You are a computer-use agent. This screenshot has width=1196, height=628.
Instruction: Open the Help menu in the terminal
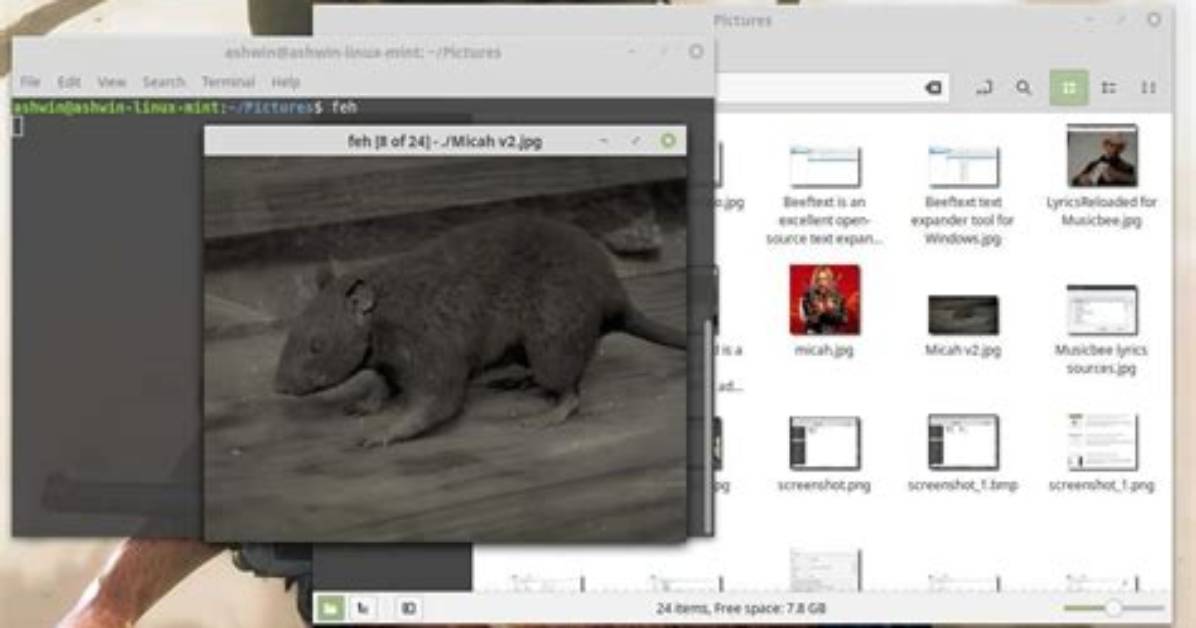[x=285, y=82]
